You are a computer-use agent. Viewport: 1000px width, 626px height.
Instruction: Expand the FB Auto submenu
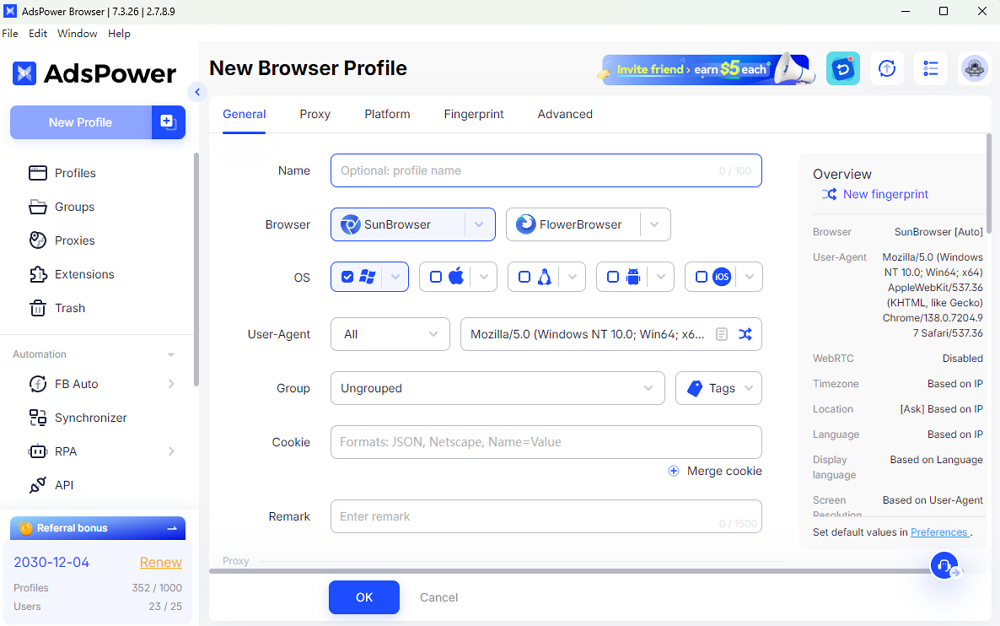[x=171, y=384]
